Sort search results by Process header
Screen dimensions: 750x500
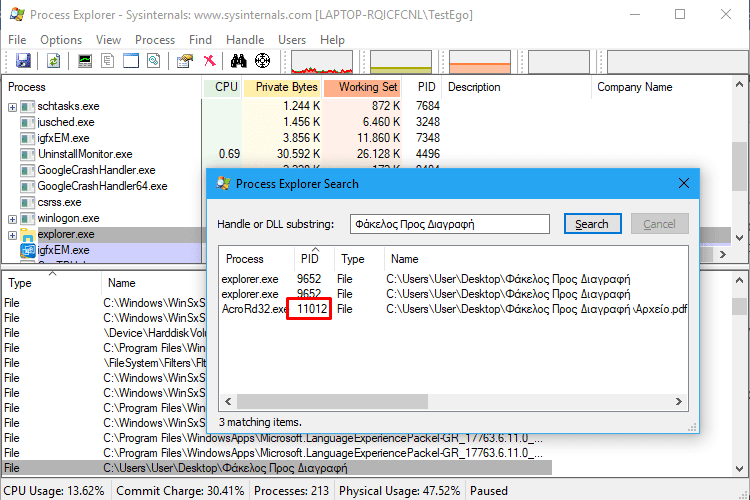click(x=256, y=259)
